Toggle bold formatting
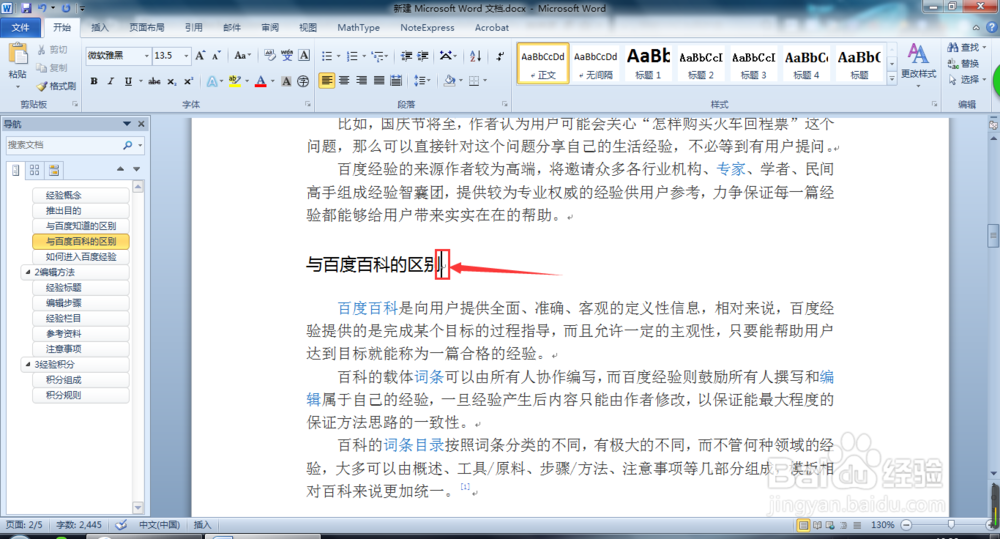This screenshot has width=1000, height=539. (94, 81)
